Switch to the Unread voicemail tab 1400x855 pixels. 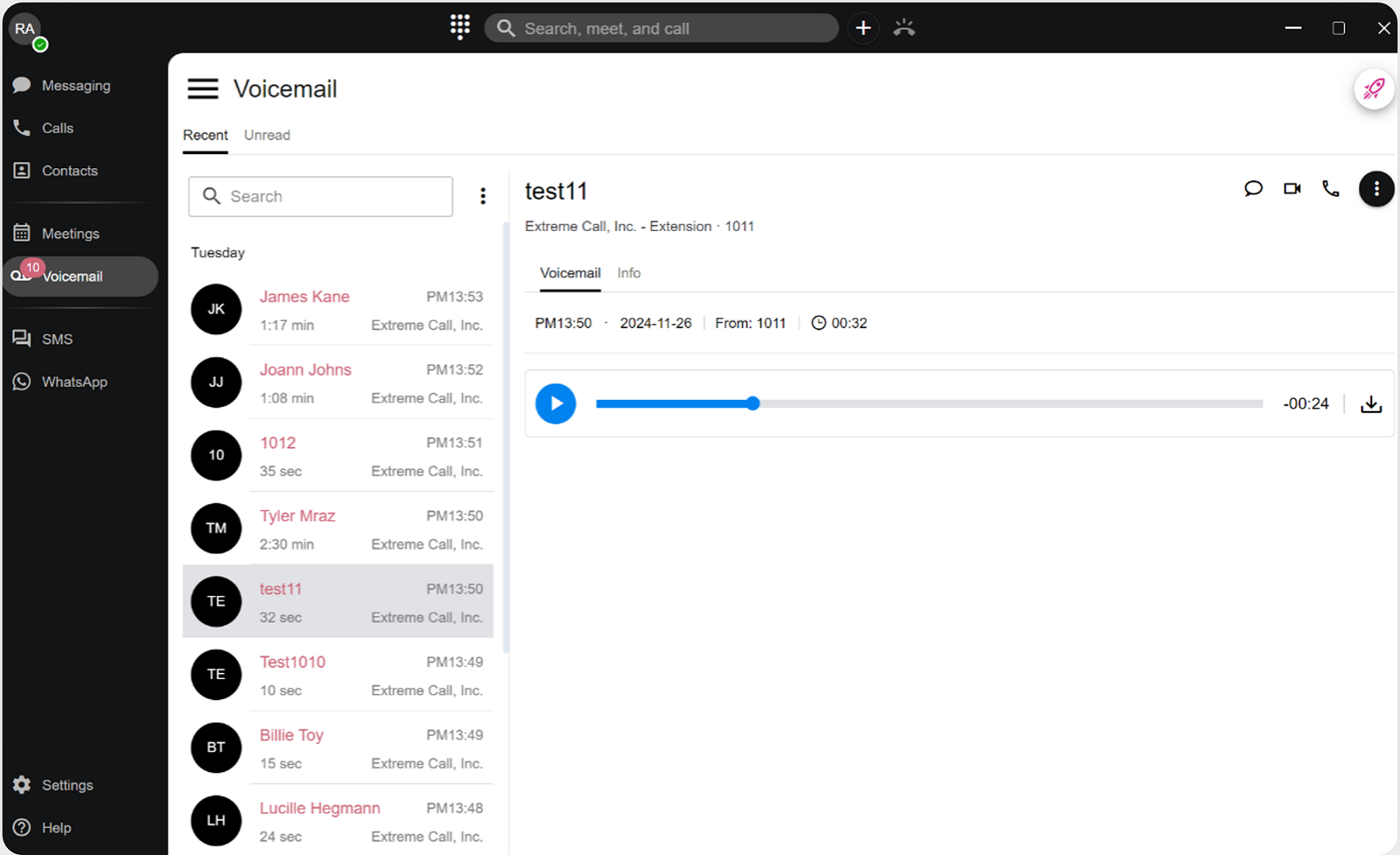click(x=267, y=135)
